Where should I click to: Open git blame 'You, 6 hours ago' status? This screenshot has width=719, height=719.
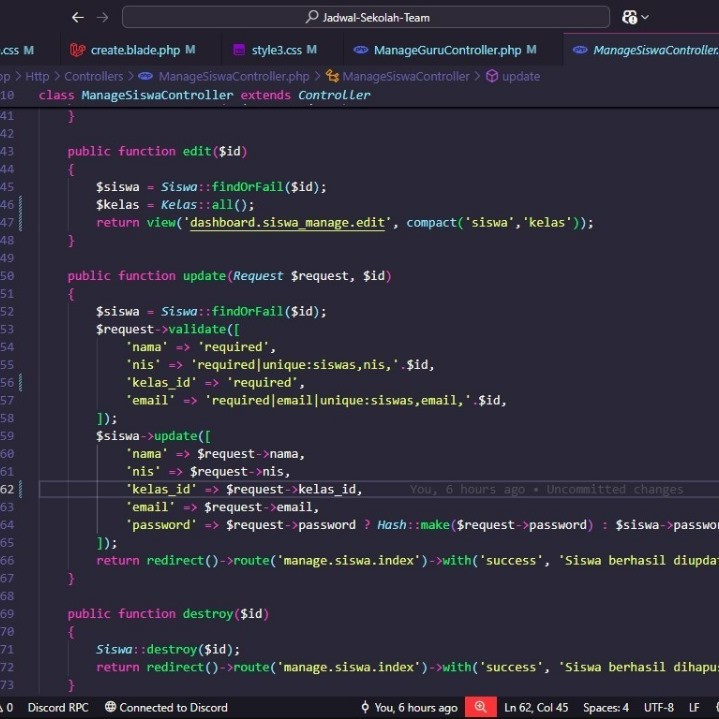click(x=408, y=707)
